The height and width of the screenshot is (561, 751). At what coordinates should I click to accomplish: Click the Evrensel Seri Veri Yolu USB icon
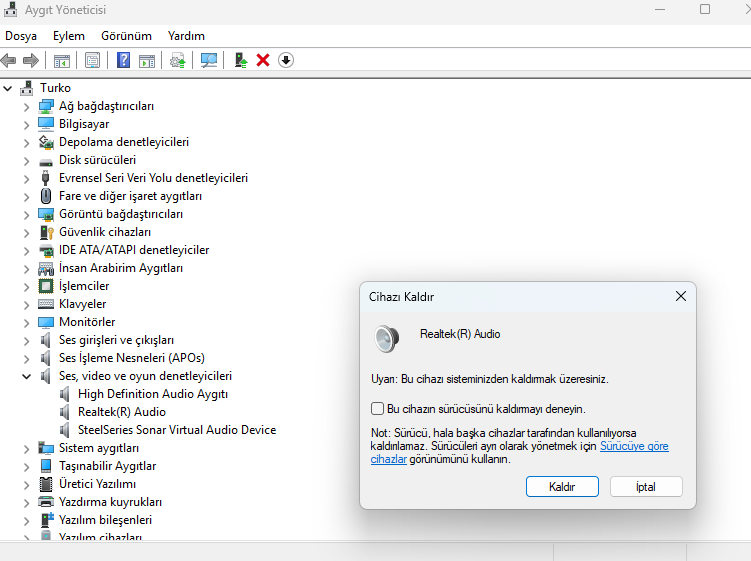tap(46, 178)
